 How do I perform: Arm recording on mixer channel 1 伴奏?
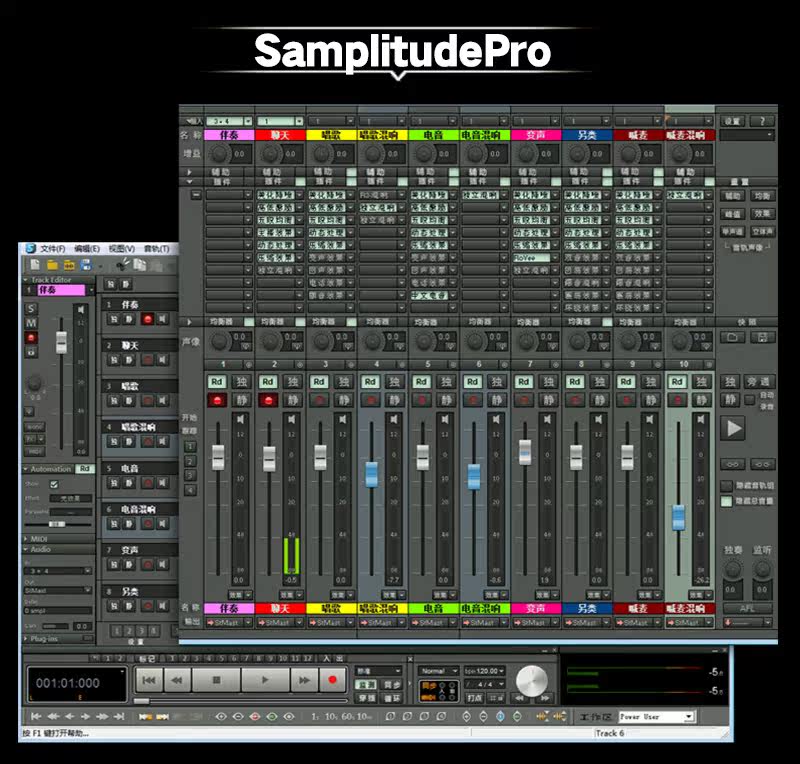click(217, 401)
